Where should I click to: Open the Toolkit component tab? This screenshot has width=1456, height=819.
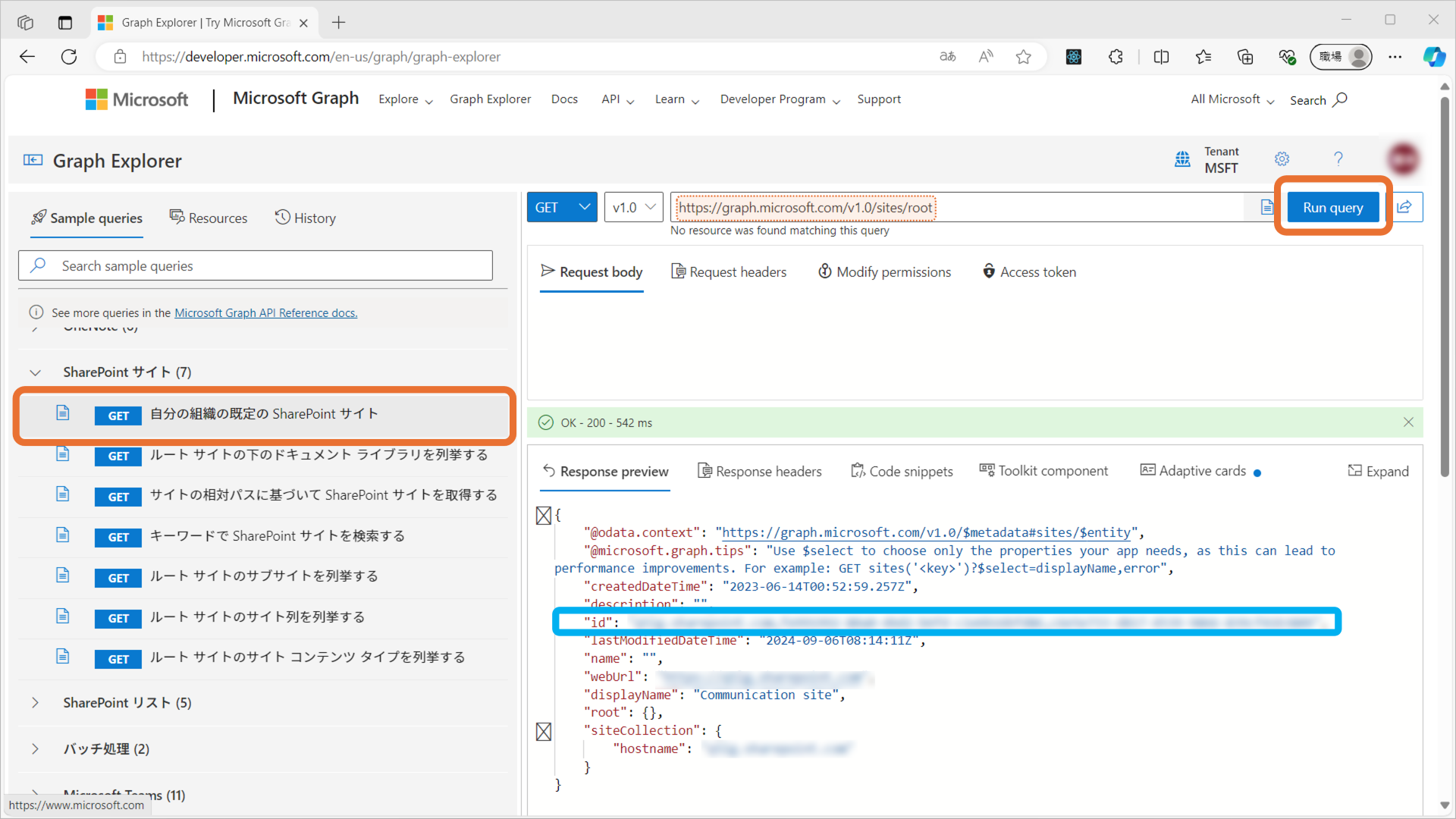click(x=1043, y=471)
